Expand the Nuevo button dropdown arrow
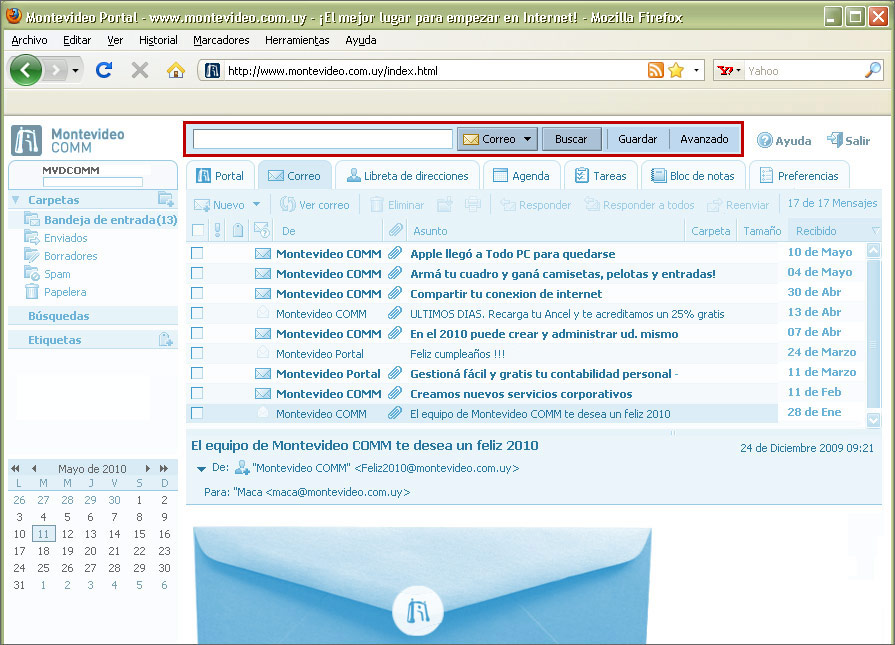The width and height of the screenshot is (895, 645). coord(256,205)
